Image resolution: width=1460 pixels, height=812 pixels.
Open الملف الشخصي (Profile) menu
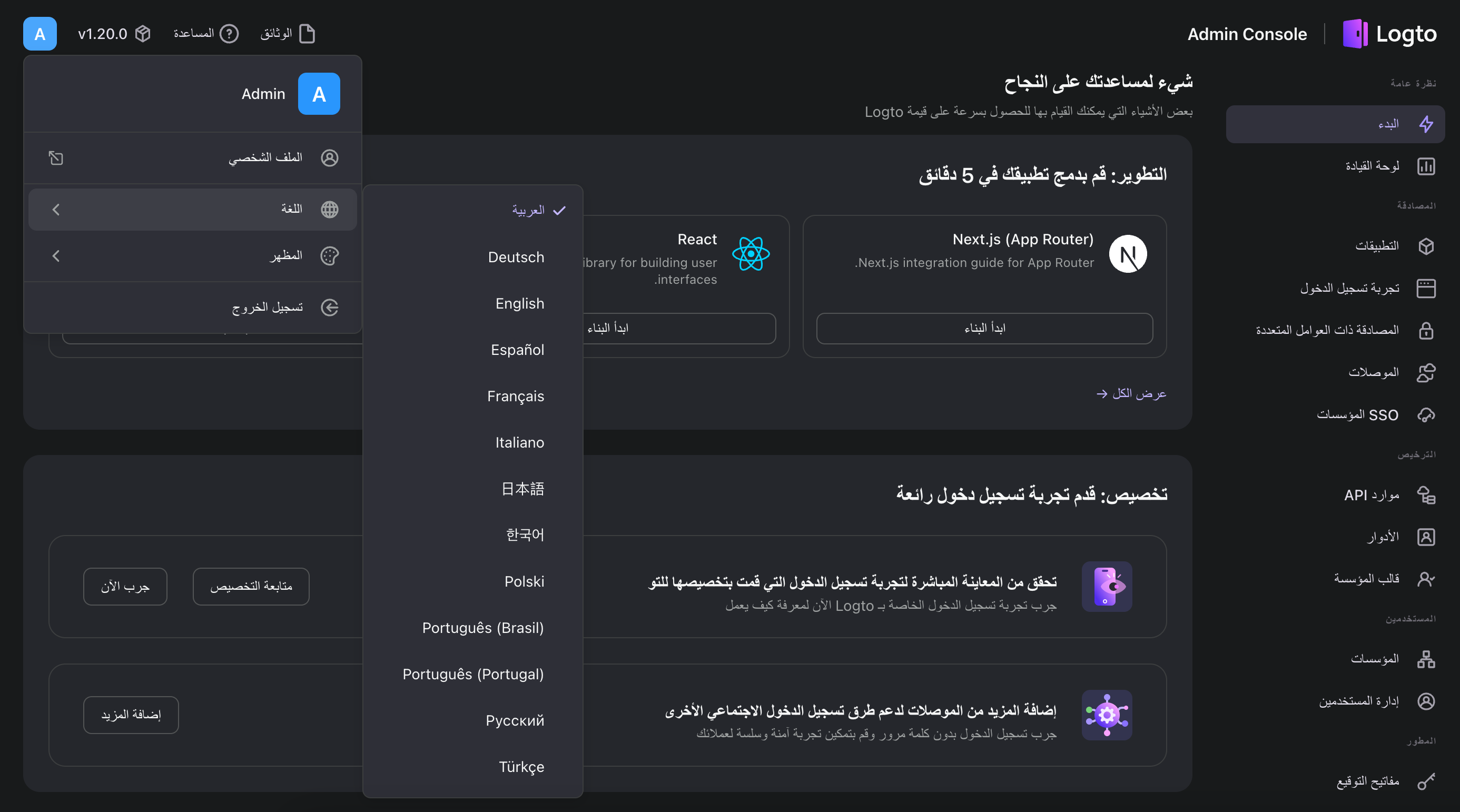click(x=191, y=158)
